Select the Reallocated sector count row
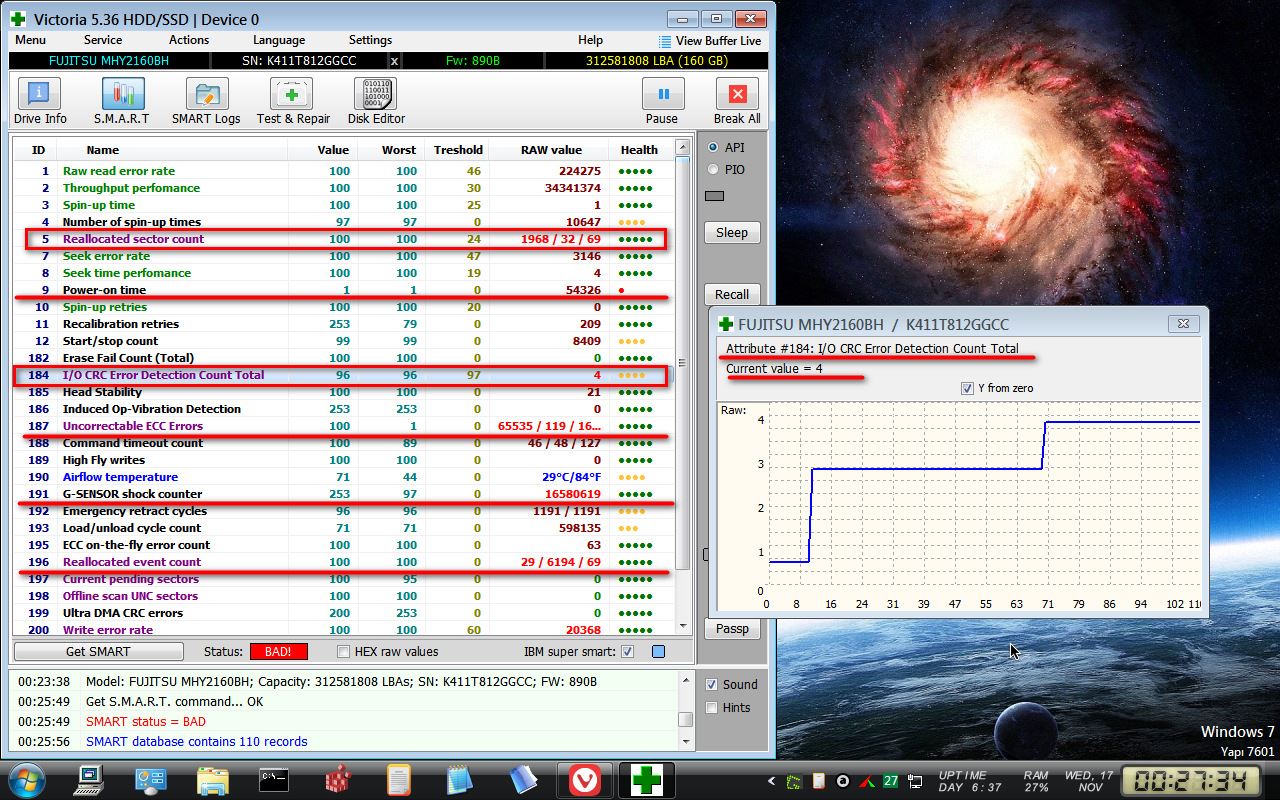Viewport: 1280px width, 800px height. [x=345, y=239]
